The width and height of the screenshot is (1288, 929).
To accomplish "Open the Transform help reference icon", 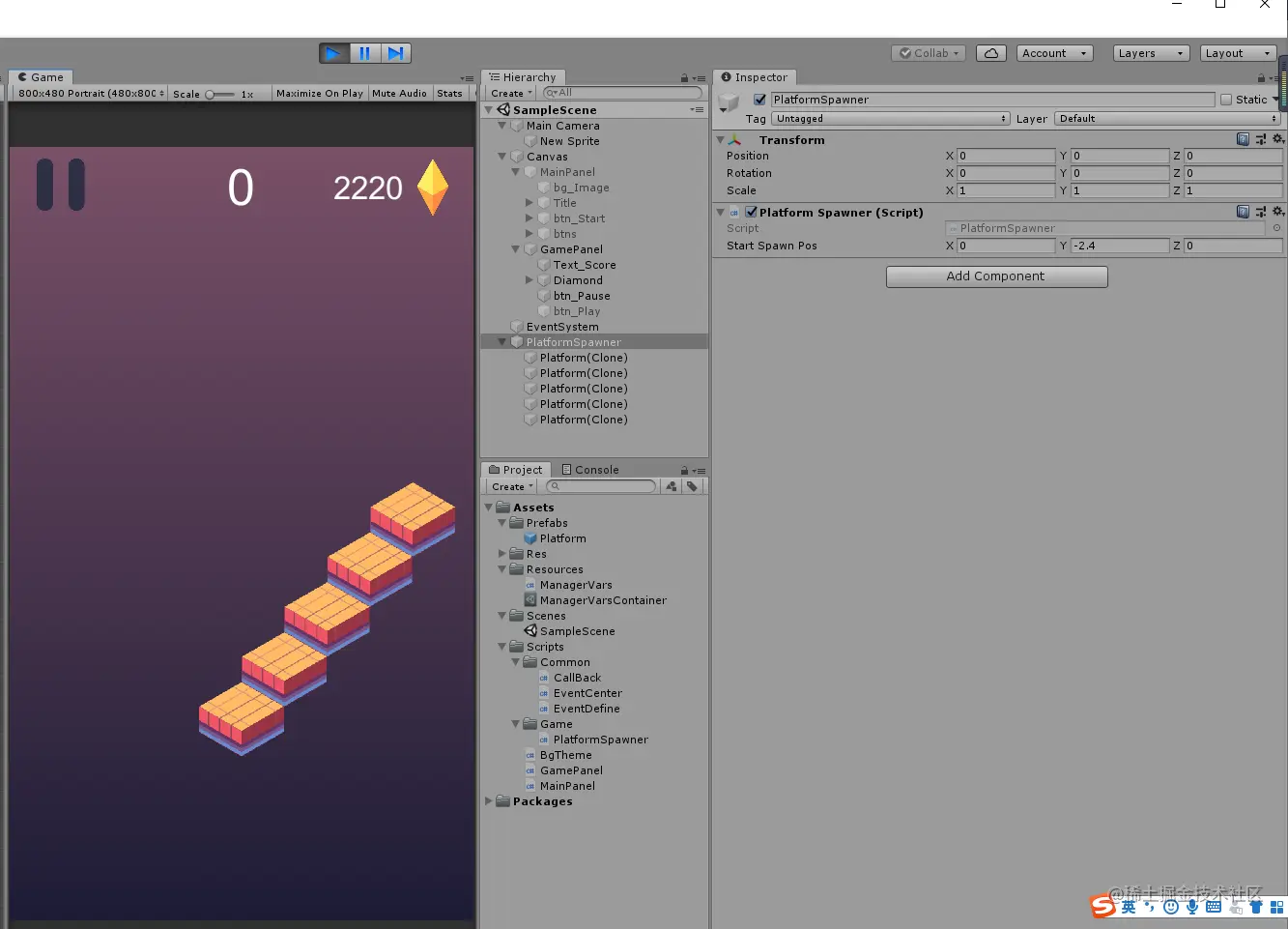I will click(x=1243, y=139).
